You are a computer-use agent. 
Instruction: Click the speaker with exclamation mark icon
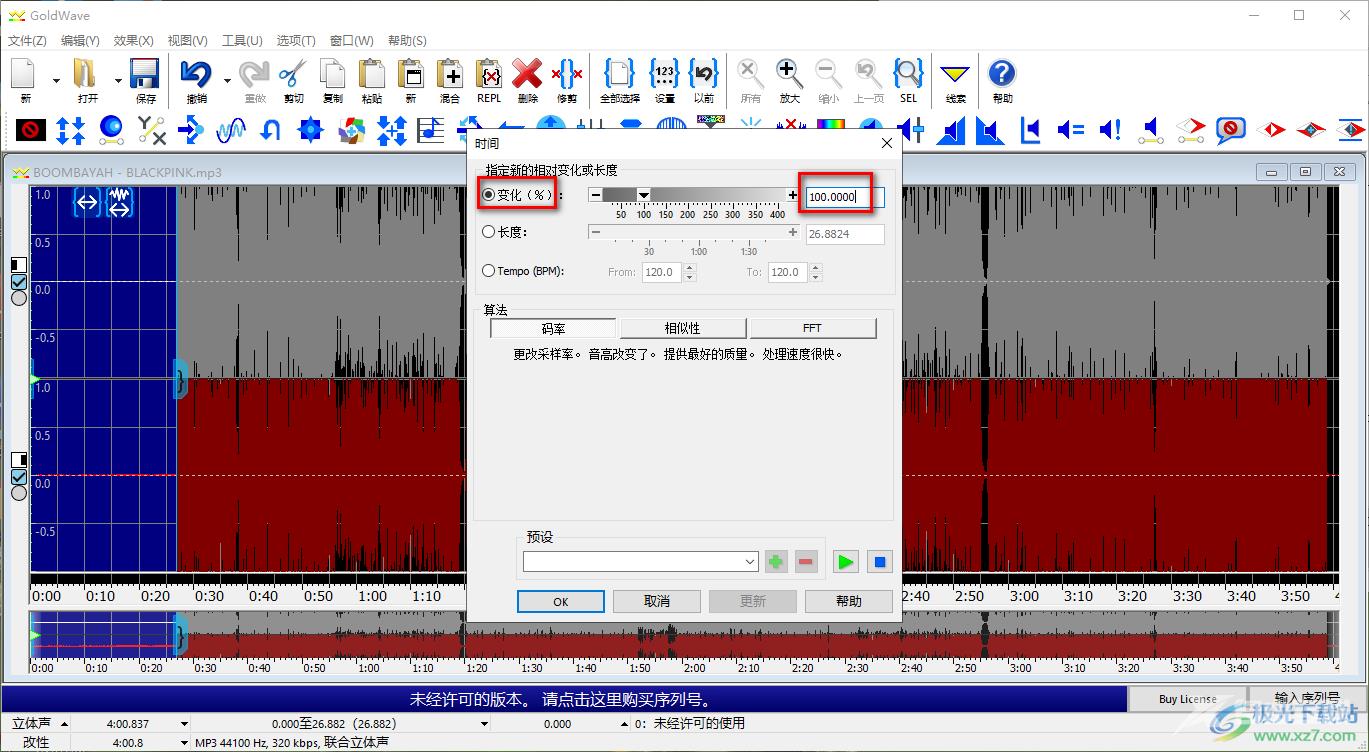coord(1110,130)
